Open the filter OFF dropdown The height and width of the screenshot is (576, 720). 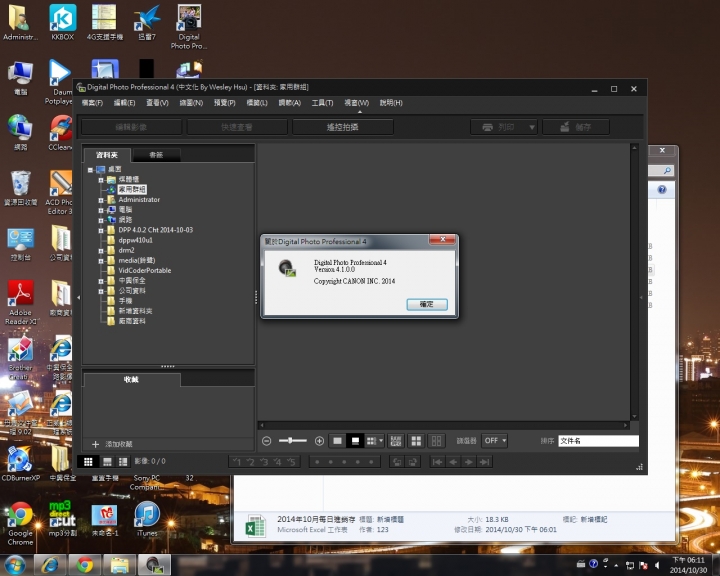click(x=495, y=440)
